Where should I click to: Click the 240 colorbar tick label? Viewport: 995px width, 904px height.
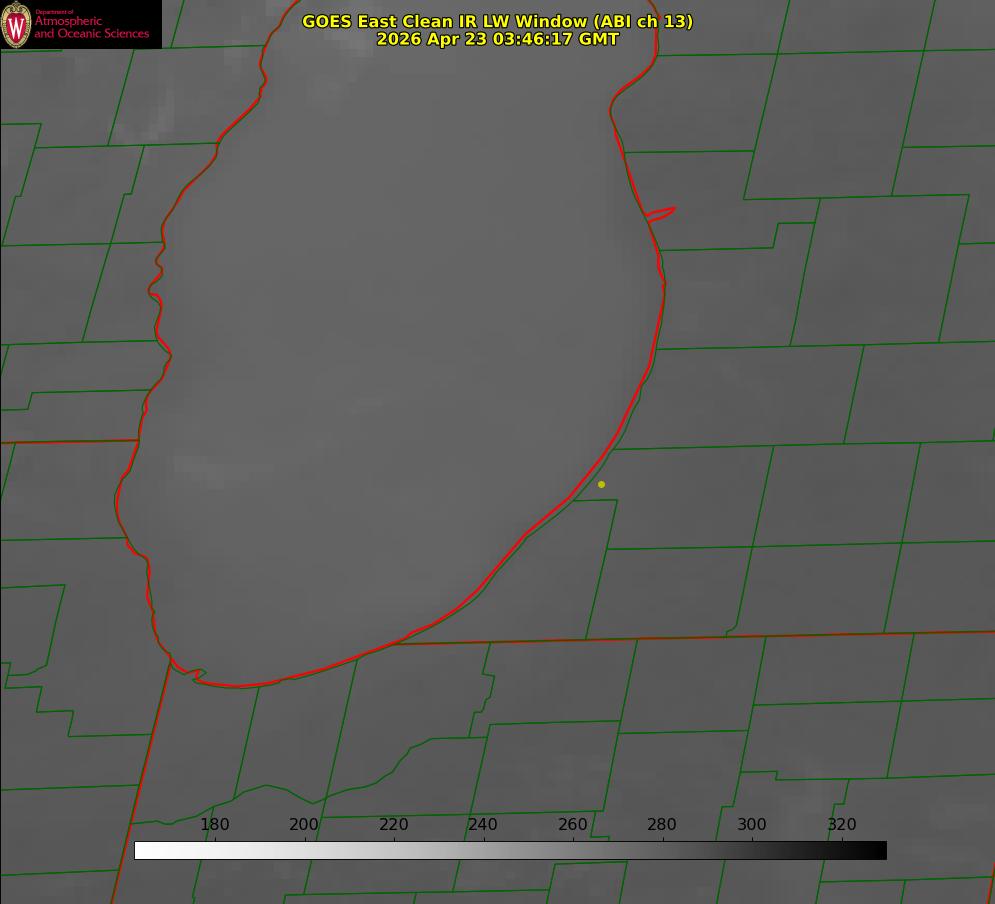pos(483,824)
